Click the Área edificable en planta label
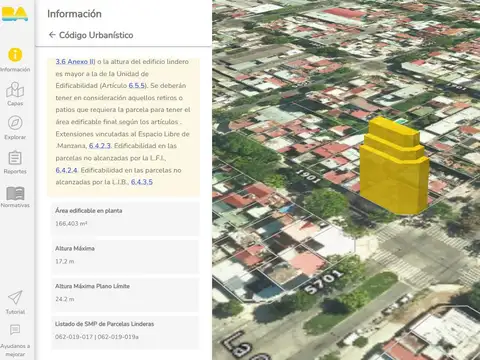The width and height of the screenshot is (480, 360). tap(89, 211)
